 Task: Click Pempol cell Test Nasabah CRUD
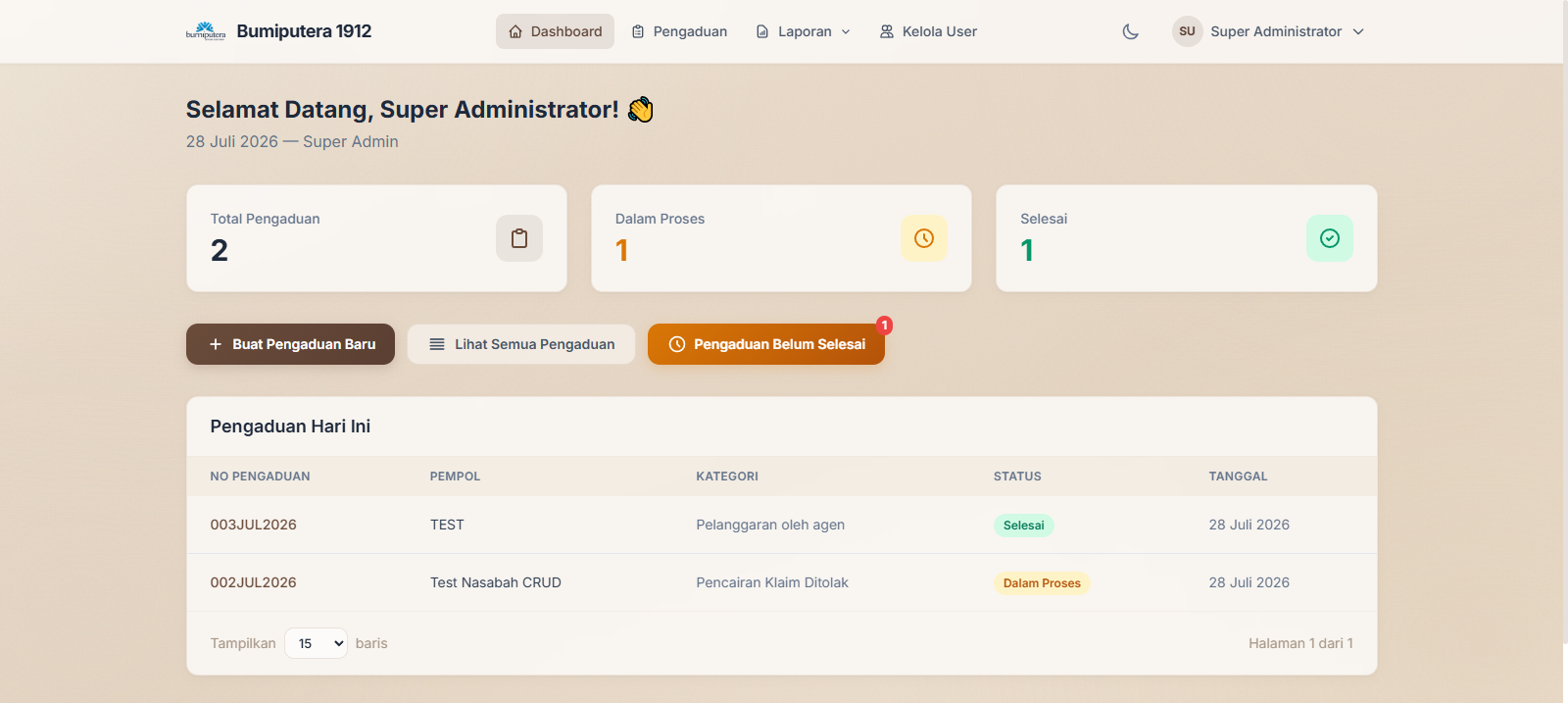[x=496, y=582]
